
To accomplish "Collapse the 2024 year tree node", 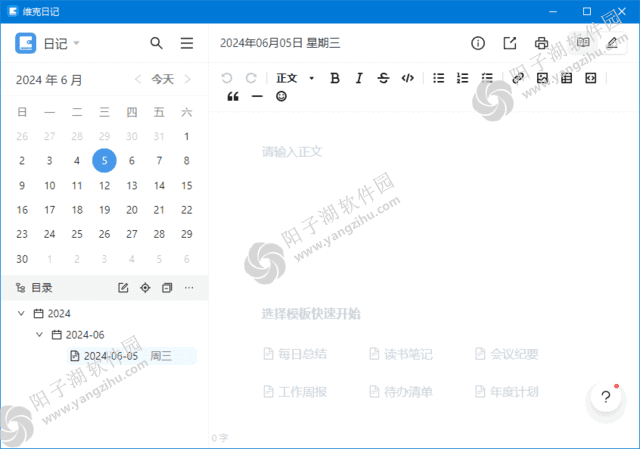I will [x=21, y=313].
